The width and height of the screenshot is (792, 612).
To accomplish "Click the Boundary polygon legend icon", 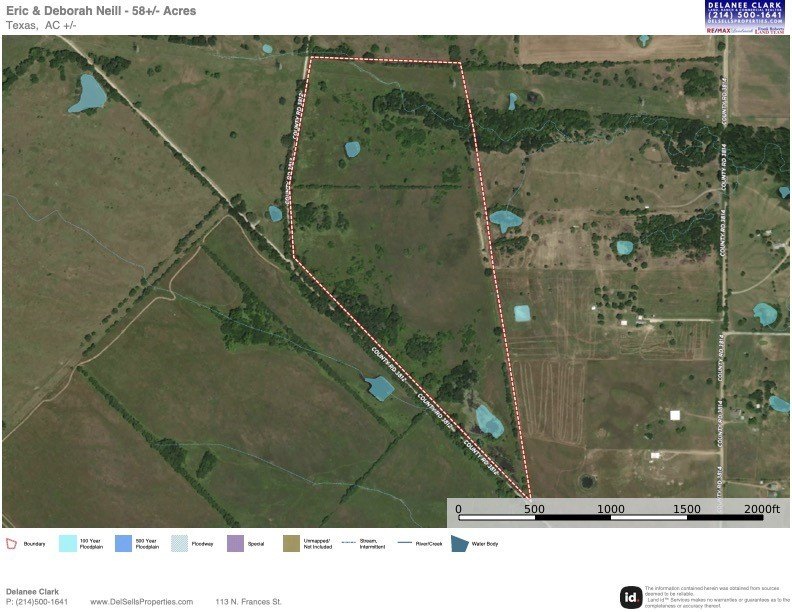I will pos(11,544).
